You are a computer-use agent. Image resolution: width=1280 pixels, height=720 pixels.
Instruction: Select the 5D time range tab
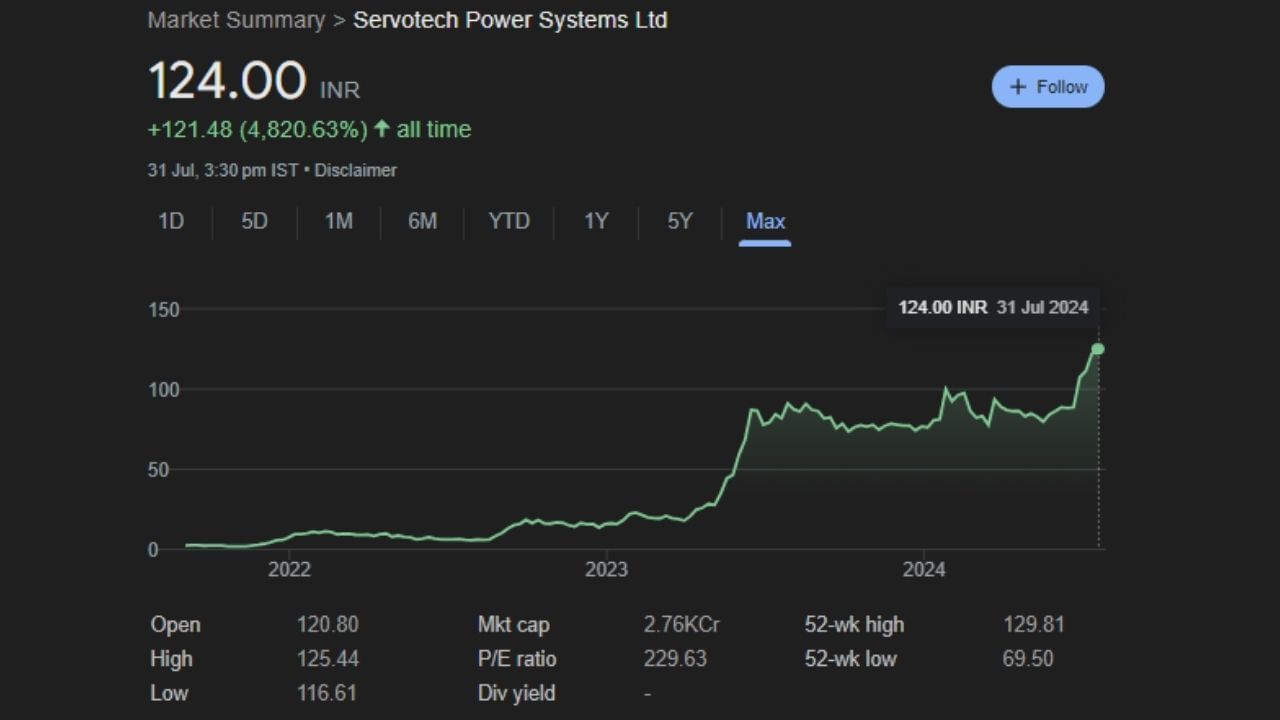(x=255, y=221)
